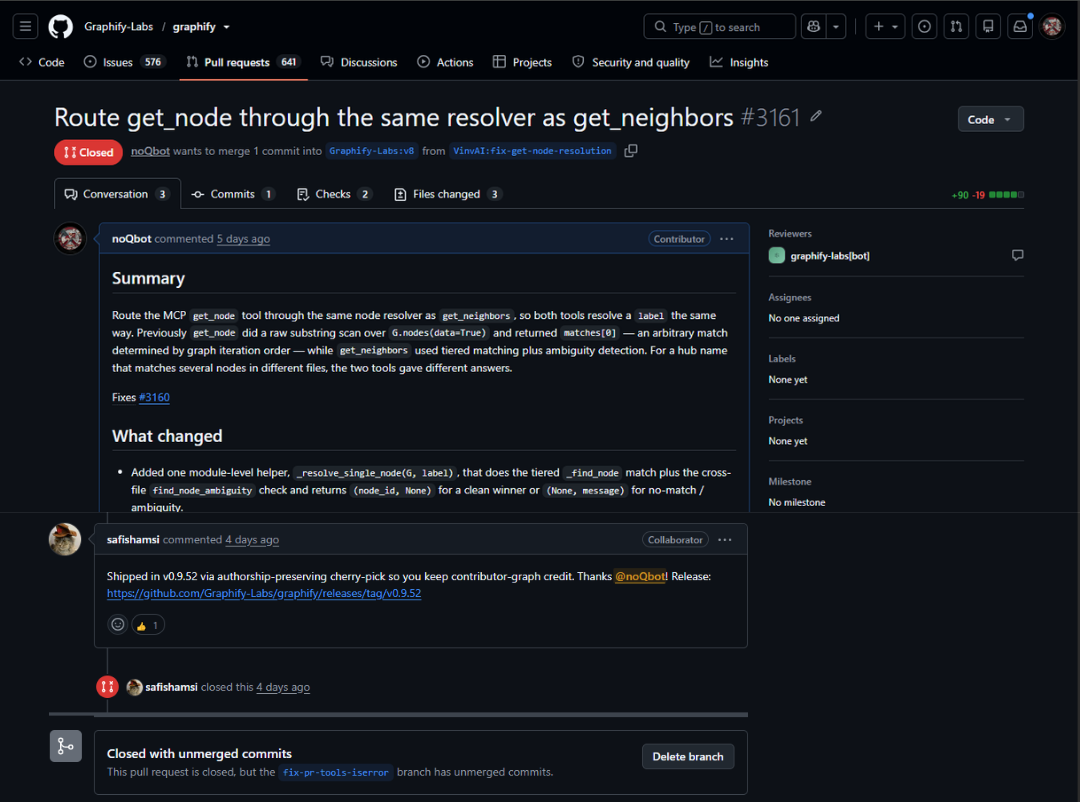
Task: Open the Code tab
Action: point(42,63)
